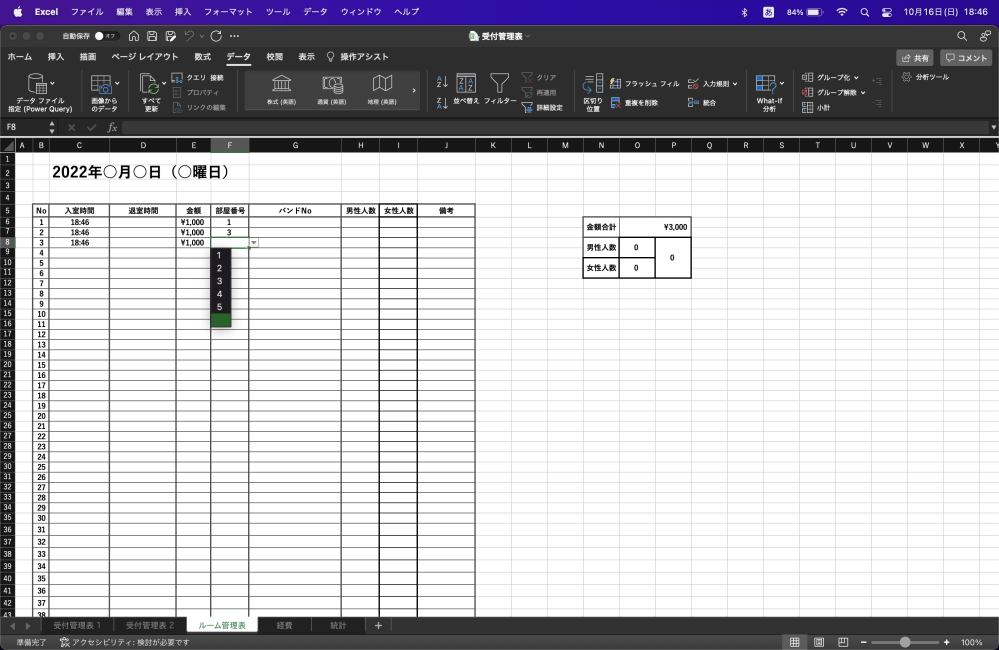Open the Comments (コメント) button

pyautogui.click(x=966, y=58)
